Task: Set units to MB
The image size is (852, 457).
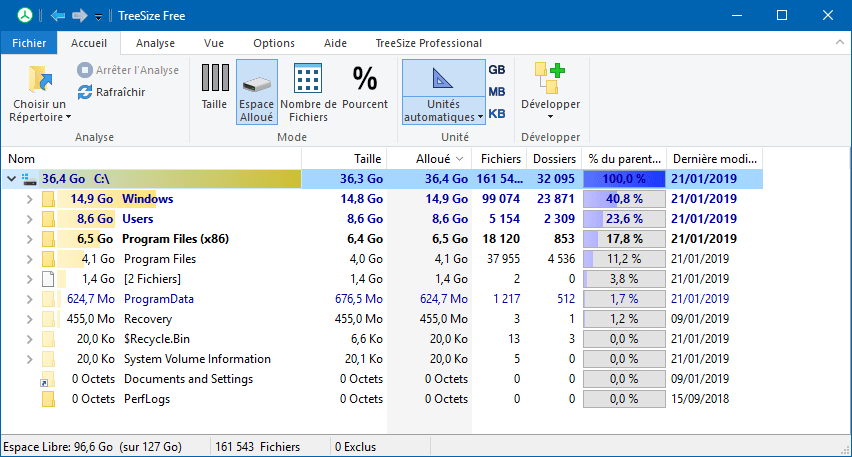Action: click(497, 92)
